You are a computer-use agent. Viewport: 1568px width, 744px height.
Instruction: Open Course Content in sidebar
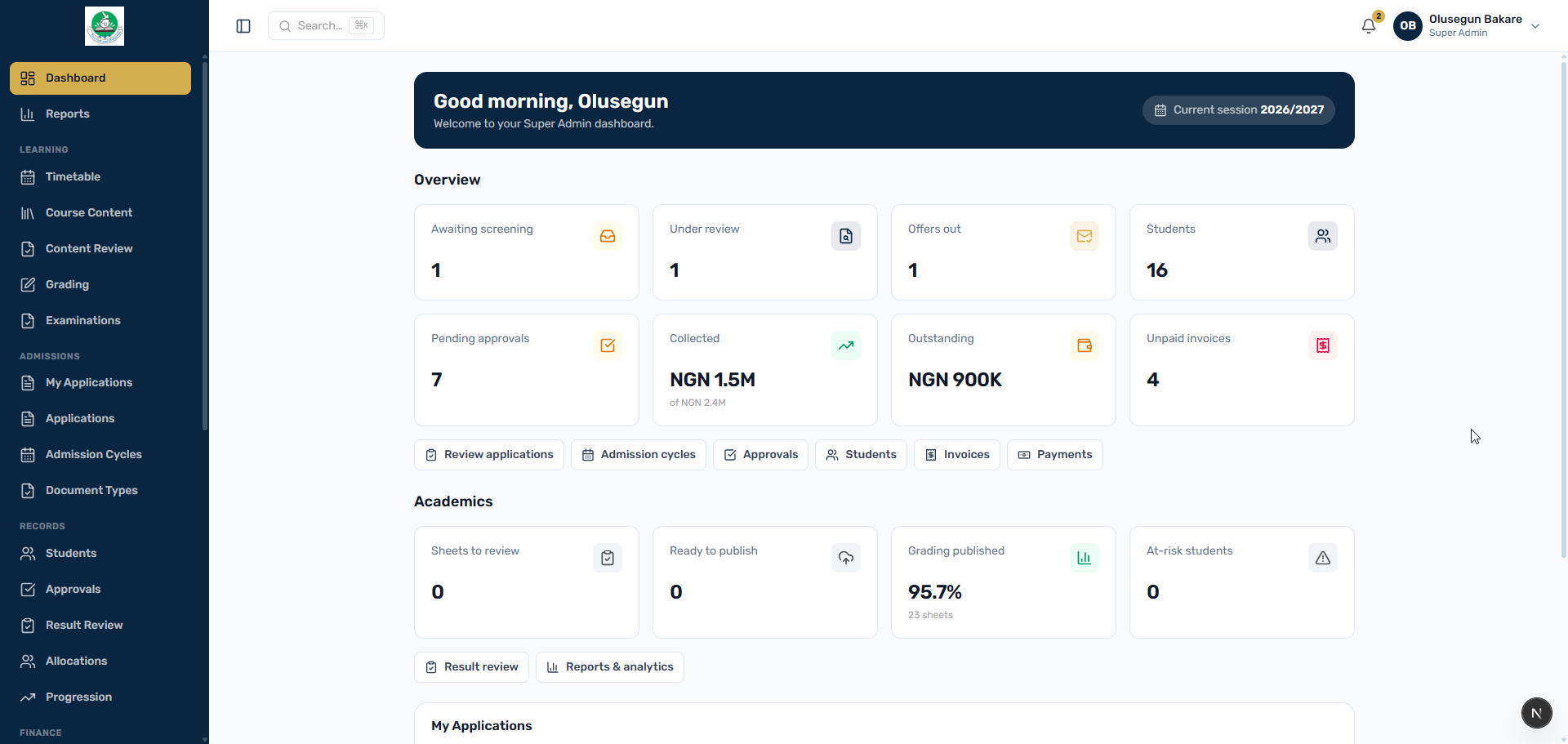[100, 213]
